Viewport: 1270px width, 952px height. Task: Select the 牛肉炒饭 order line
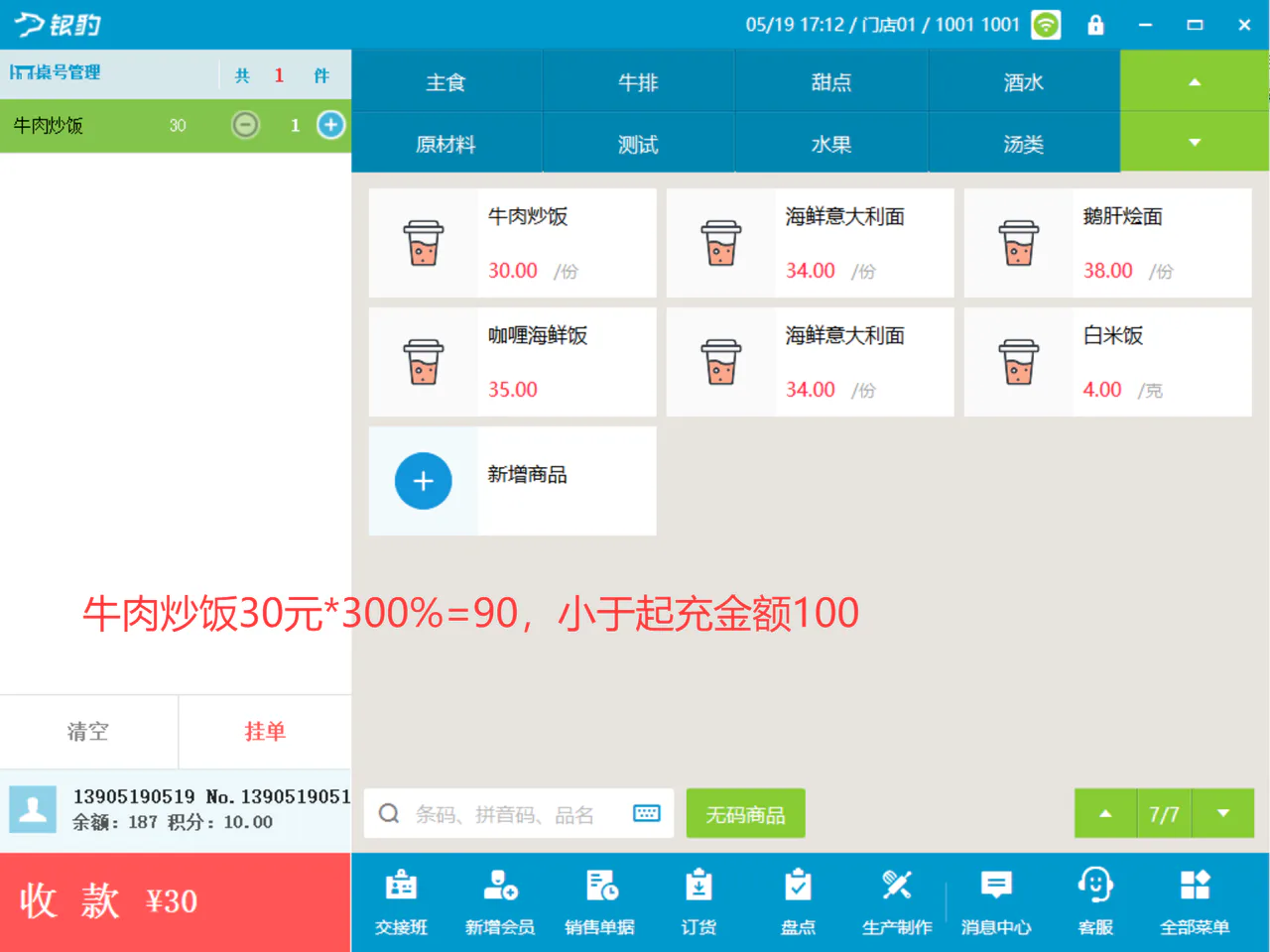point(176,125)
